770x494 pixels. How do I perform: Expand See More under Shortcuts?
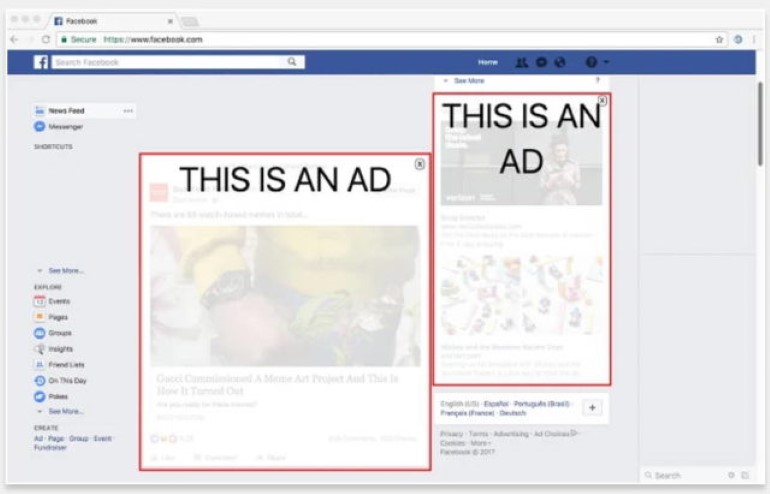pos(65,271)
